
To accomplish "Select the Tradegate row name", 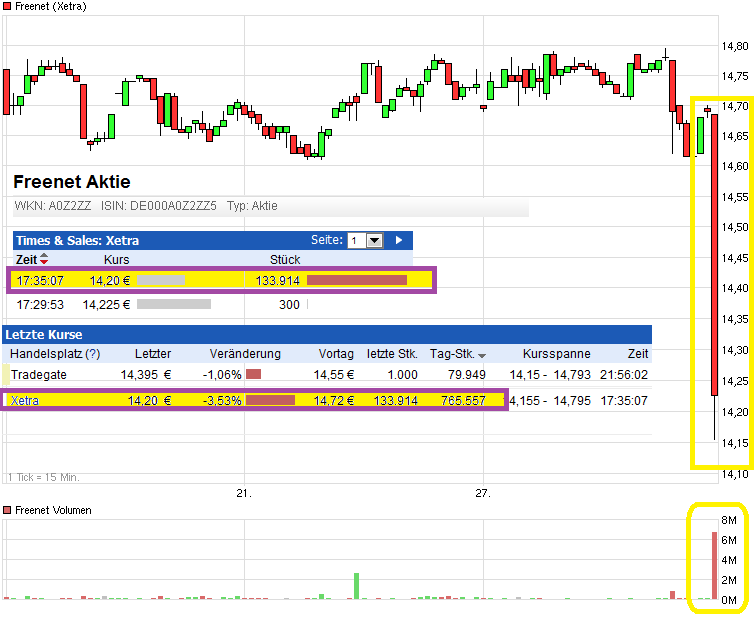I will [38, 375].
